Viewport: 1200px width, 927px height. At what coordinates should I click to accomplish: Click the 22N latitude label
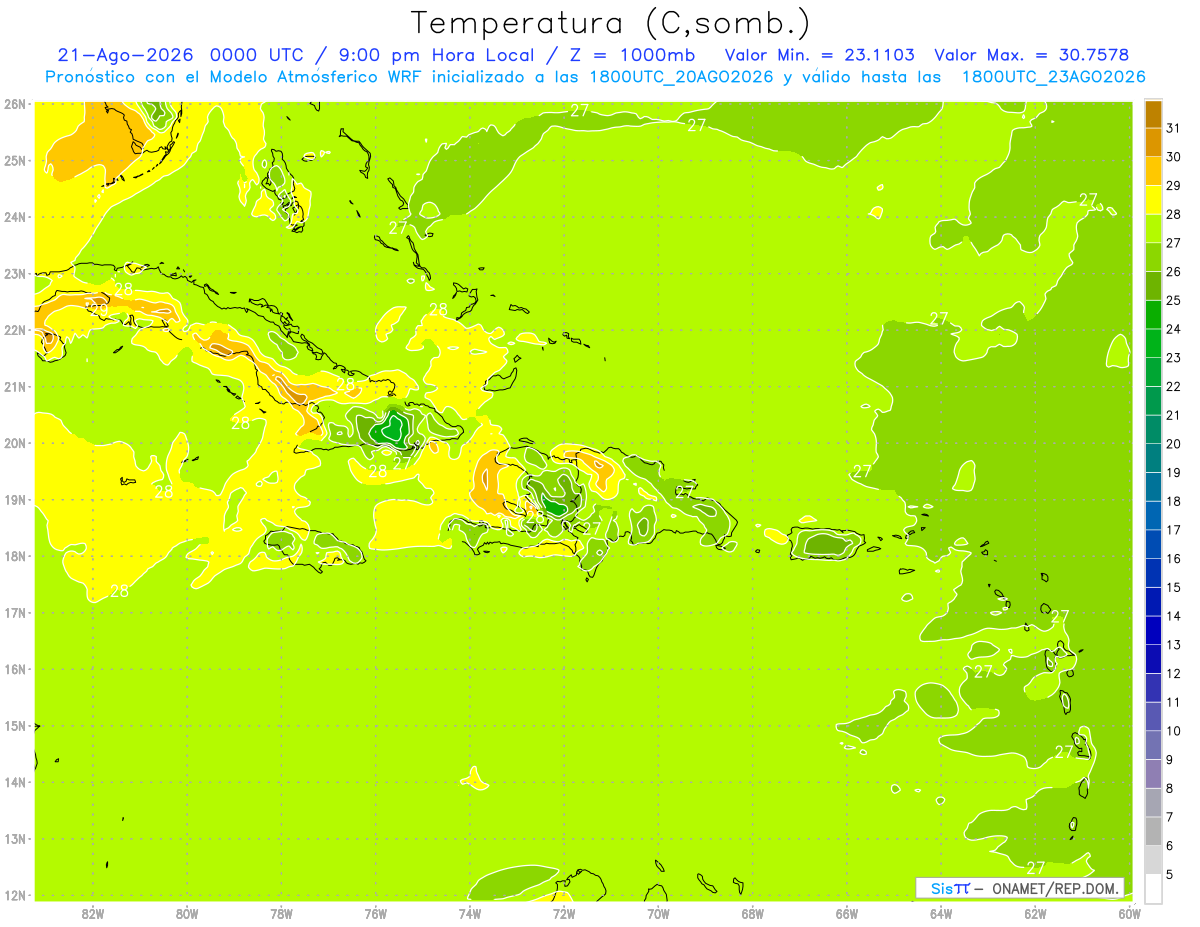[15, 330]
